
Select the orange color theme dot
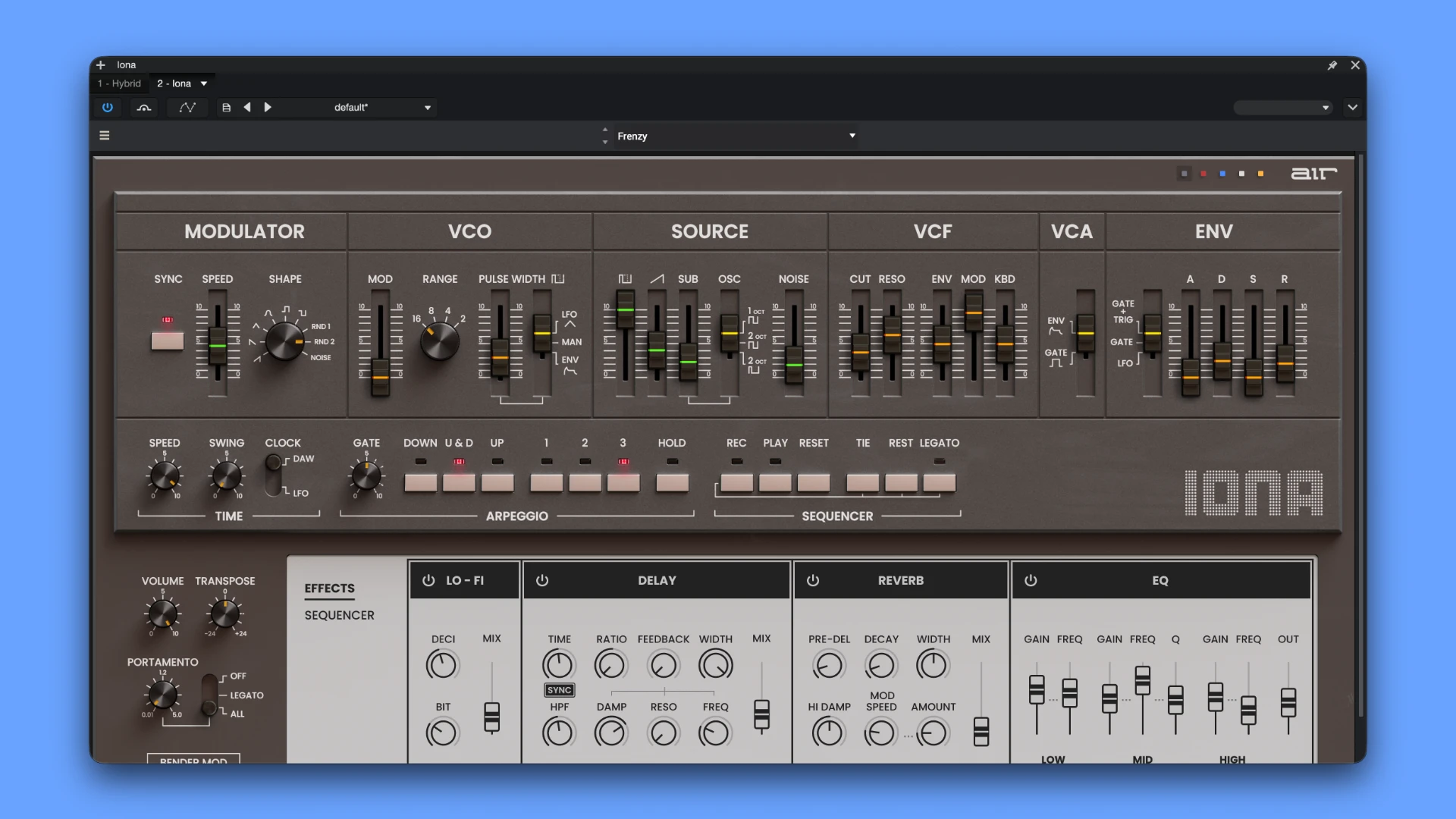(x=1261, y=174)
